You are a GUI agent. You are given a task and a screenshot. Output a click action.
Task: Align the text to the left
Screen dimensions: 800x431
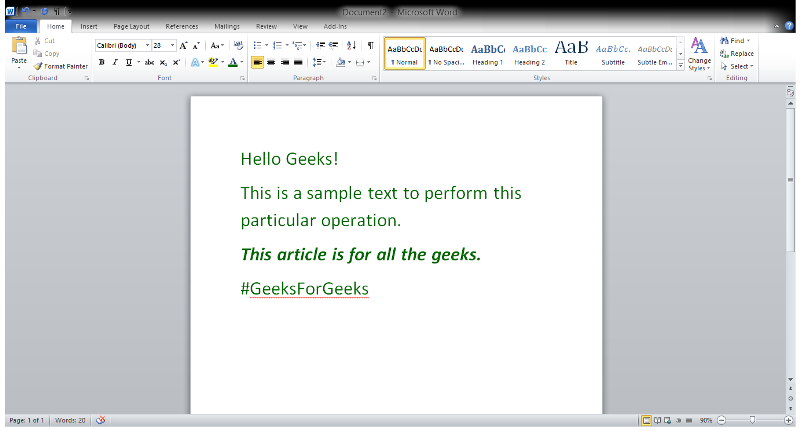coord(258,62)
